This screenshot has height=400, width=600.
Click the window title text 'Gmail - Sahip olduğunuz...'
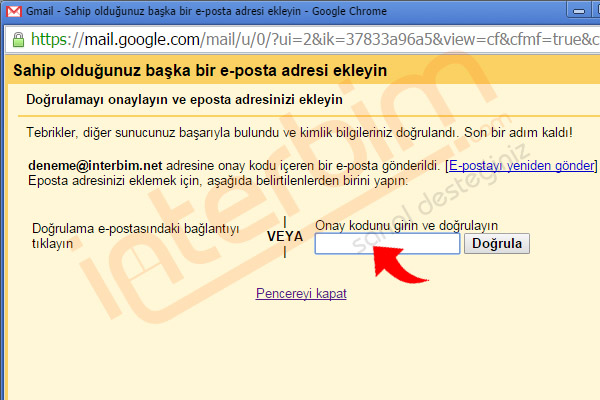point(206,11)
